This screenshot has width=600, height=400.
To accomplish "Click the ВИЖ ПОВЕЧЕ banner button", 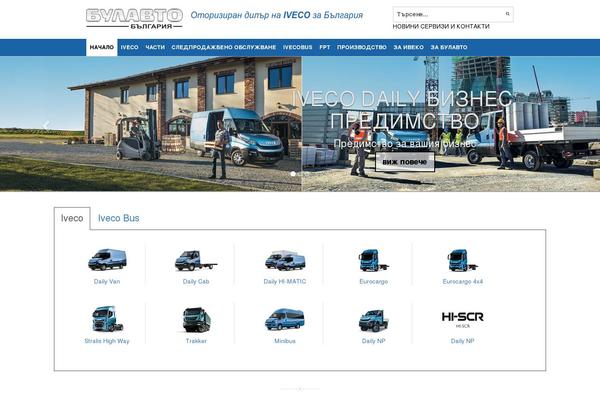I will (x=404, y=162).
